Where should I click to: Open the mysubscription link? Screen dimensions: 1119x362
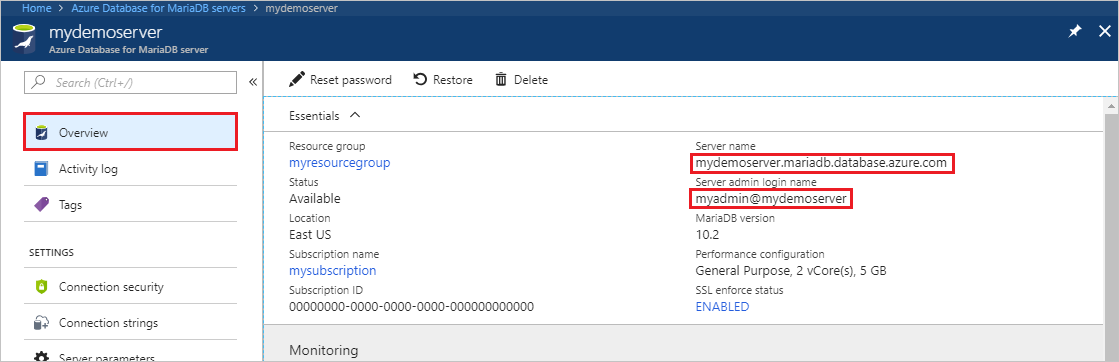(x=333, y=271)
